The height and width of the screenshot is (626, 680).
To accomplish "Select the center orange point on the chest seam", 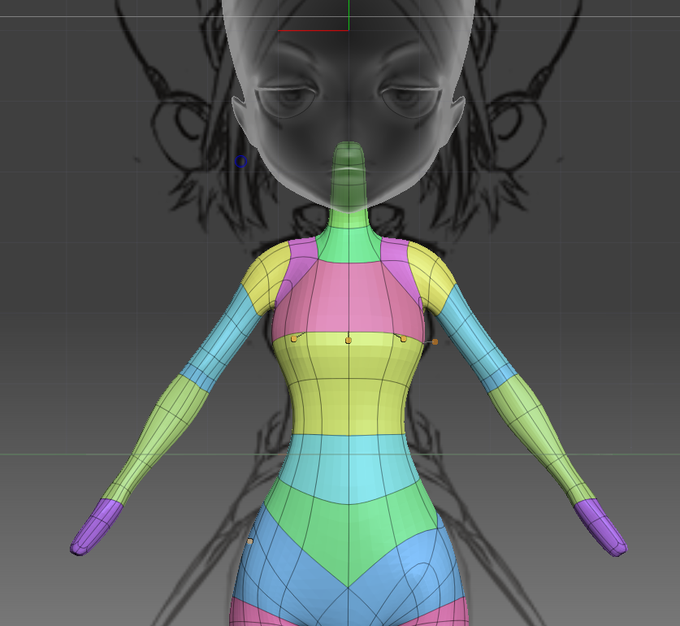I will (x=348, y=341).
